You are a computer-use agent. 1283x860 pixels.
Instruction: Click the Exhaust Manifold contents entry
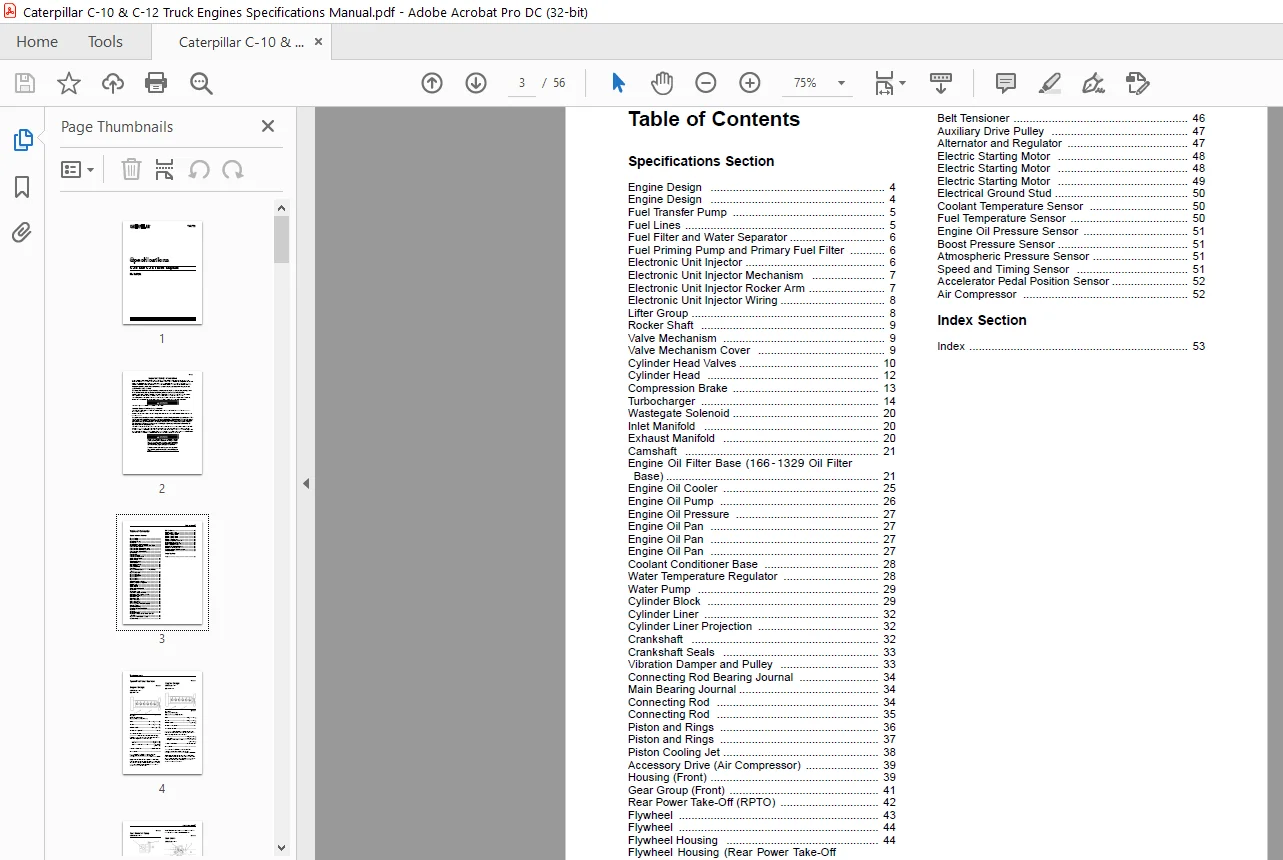point(762,439)
